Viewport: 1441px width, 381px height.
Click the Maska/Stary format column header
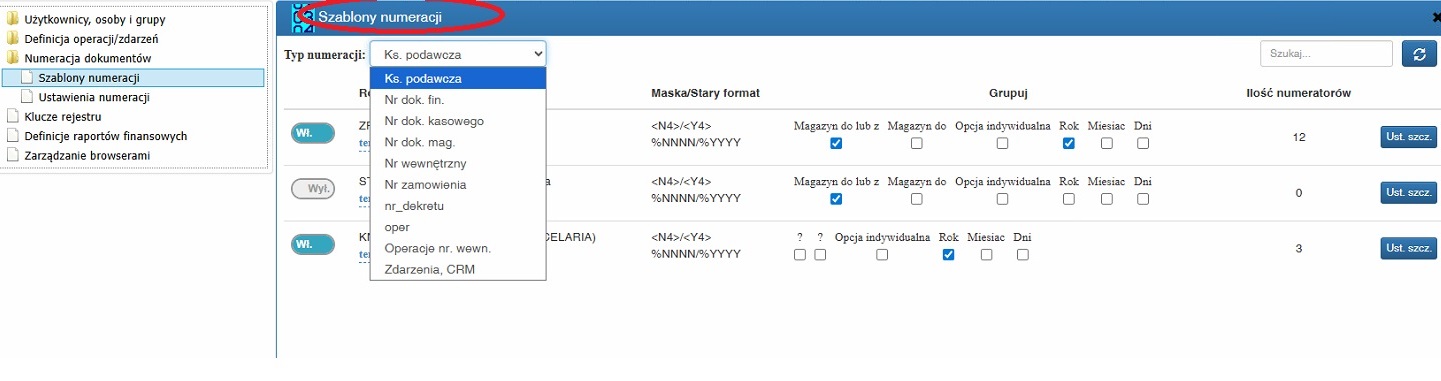[x=705, y=93]
